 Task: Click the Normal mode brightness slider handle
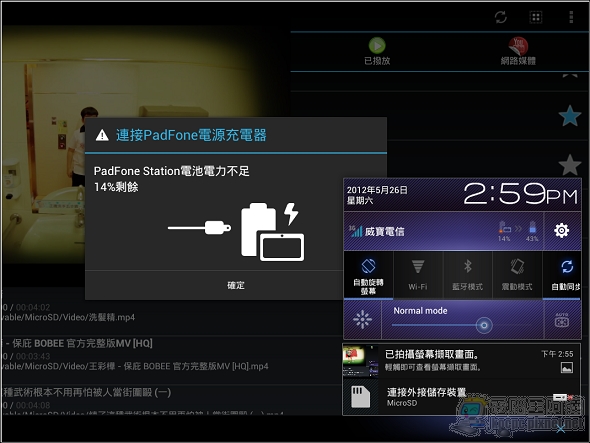pos(484,325)
